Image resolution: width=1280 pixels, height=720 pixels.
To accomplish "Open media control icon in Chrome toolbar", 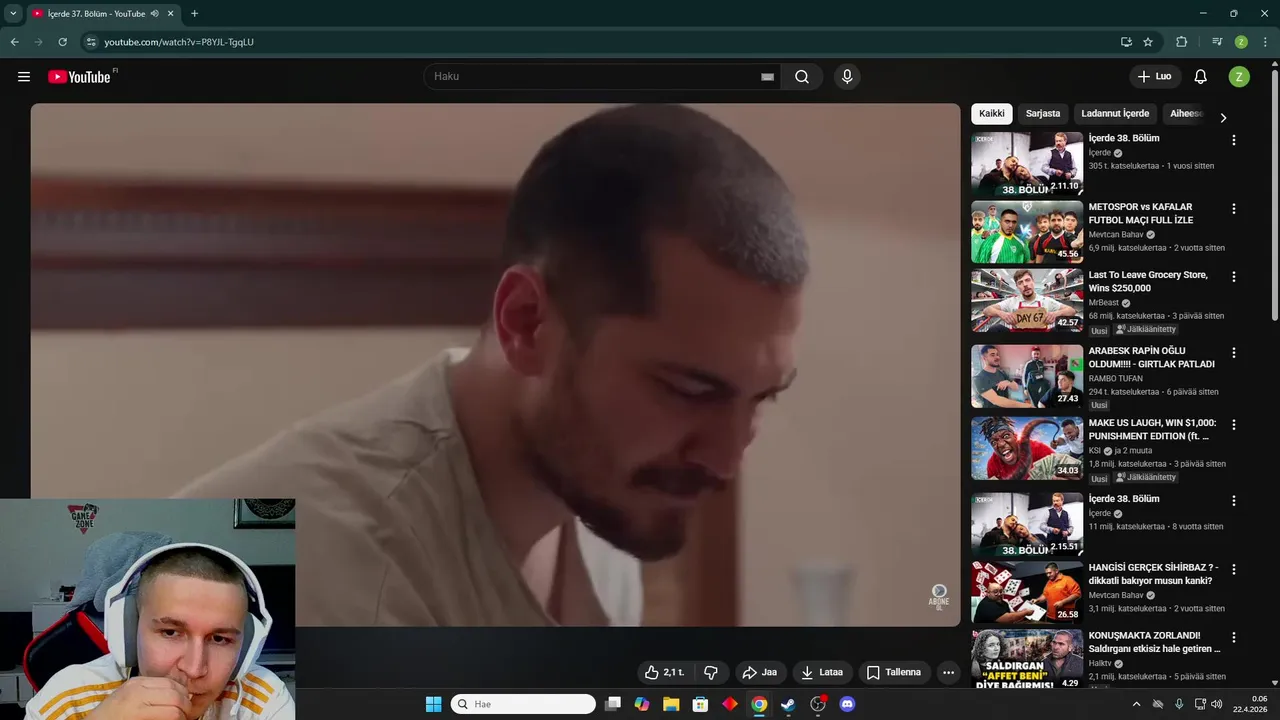I will [x=1217, y=42].
